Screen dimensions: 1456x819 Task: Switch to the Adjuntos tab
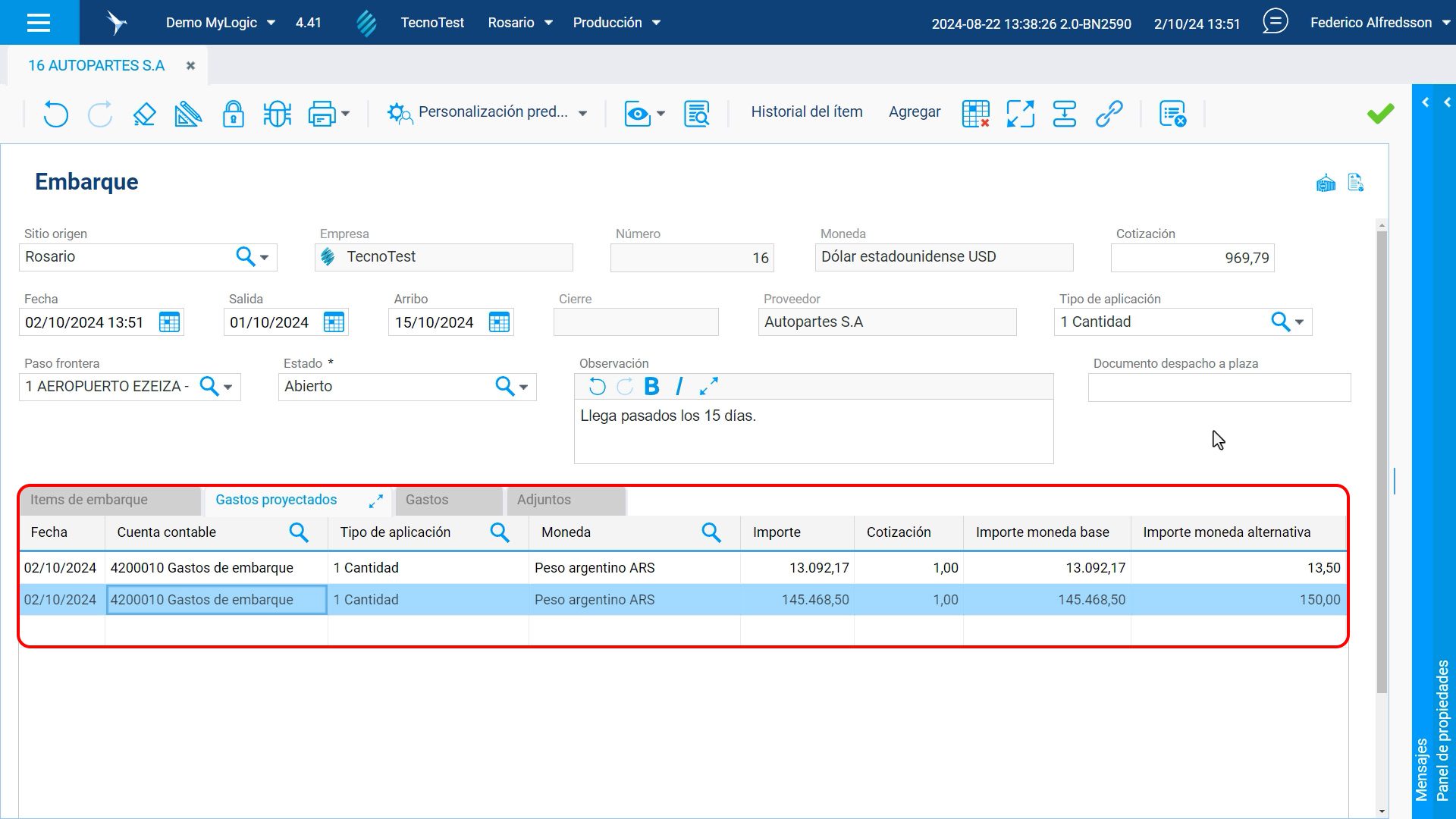click(x=544, y=500)
